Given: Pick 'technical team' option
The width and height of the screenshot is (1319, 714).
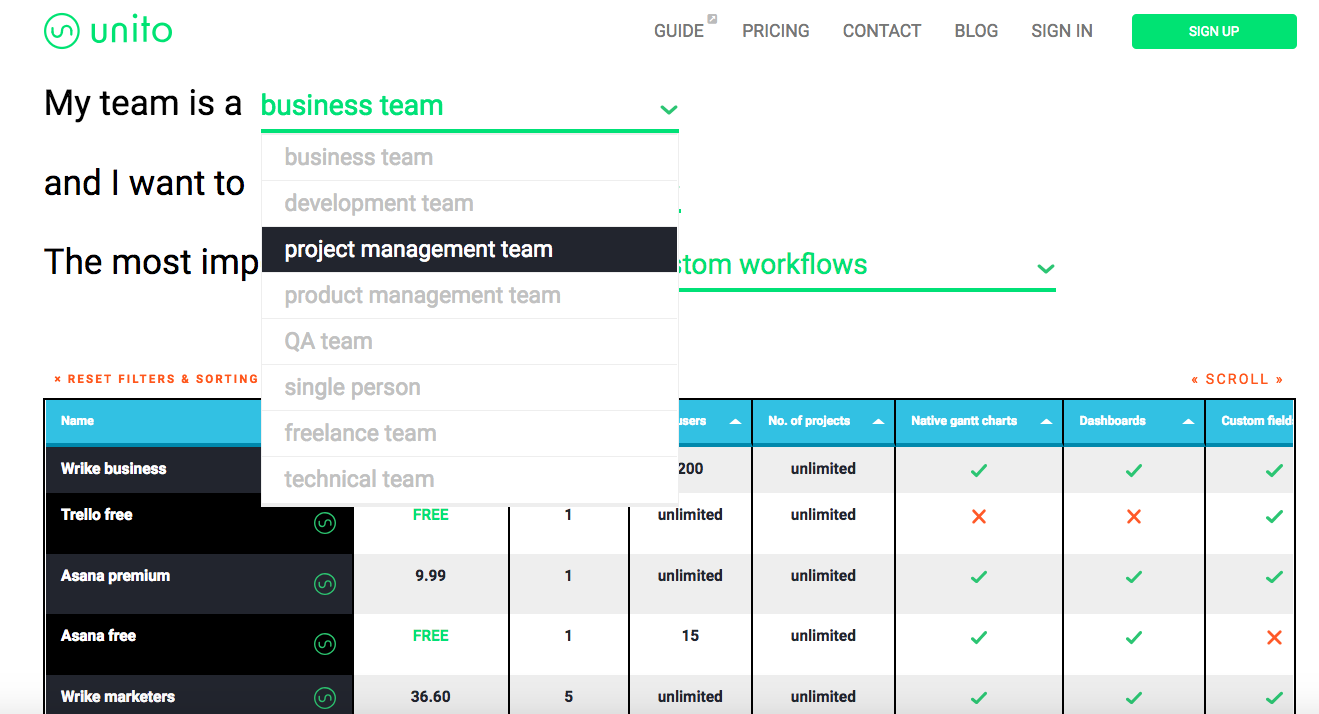Looking at the screenshot, I should click(x=470, y=479).
